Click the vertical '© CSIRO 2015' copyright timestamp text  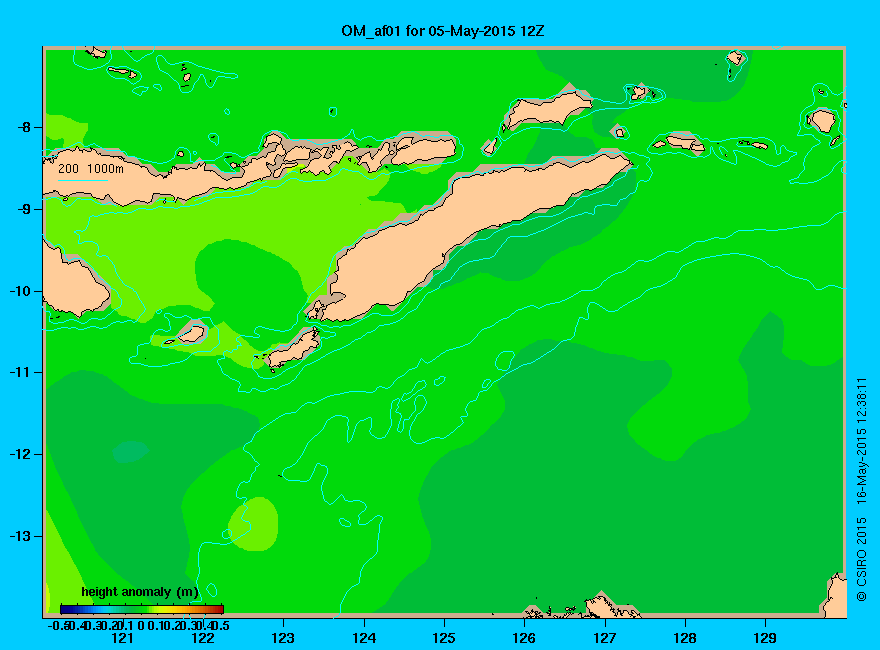click(862, 489)
